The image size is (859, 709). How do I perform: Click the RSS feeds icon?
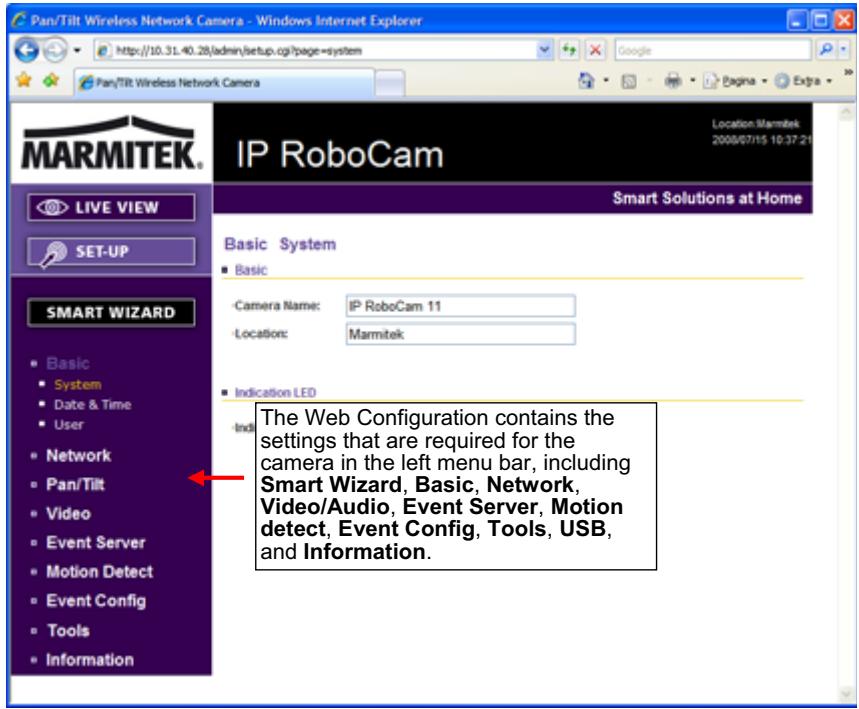(629, 82)
